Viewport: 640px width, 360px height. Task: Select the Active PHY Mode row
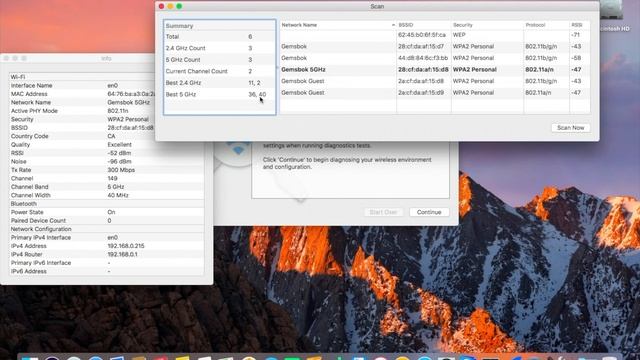tap(82, 111)
